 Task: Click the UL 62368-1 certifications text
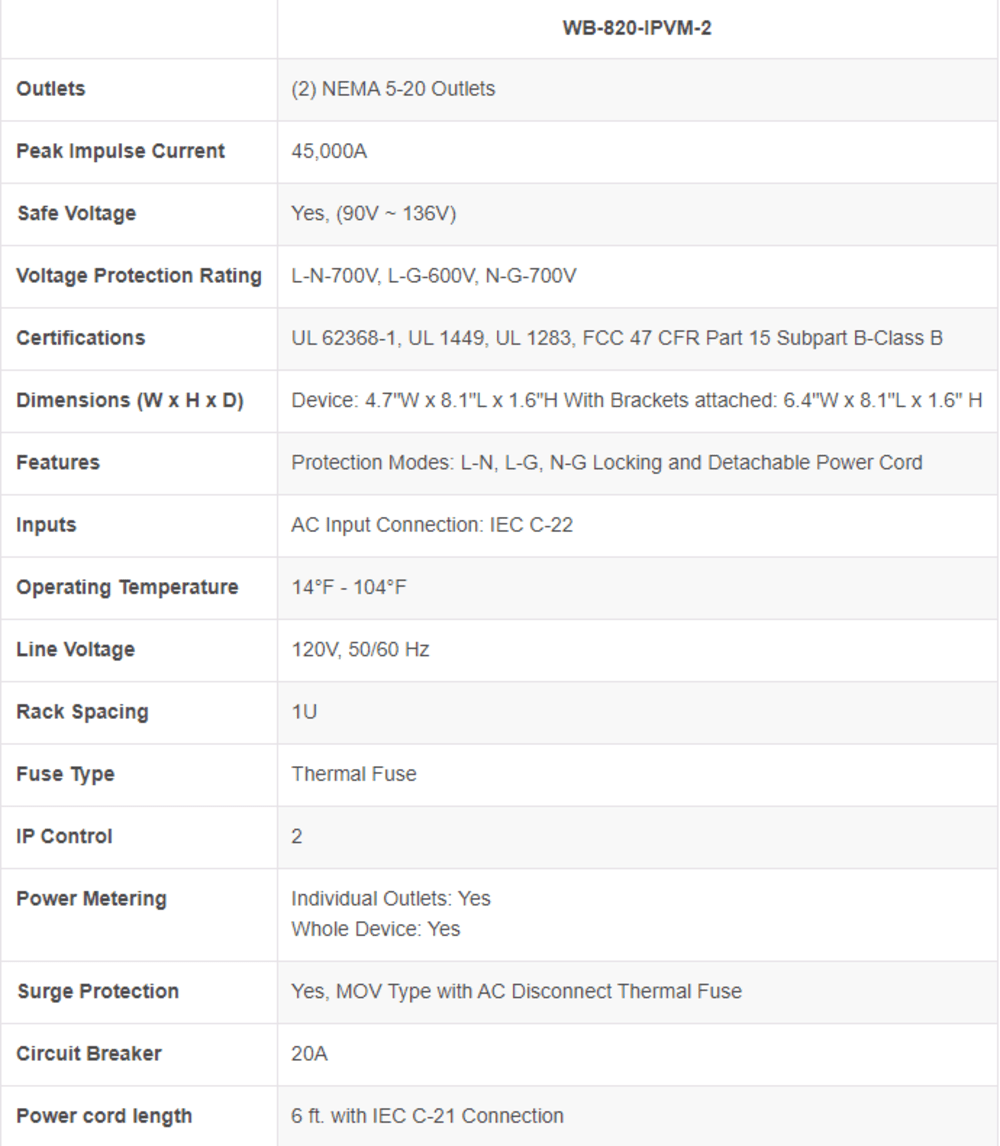tap(617, 338)
